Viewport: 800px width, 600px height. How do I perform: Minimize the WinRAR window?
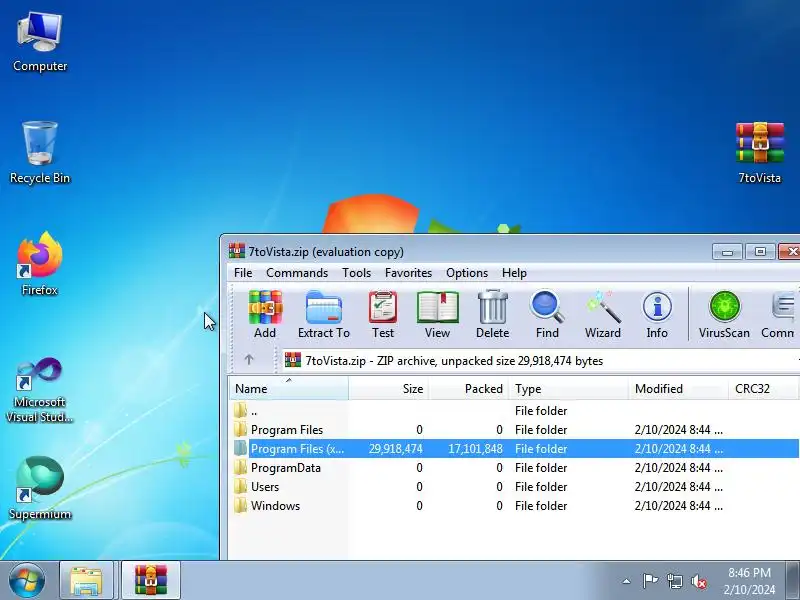click(727, 251)
